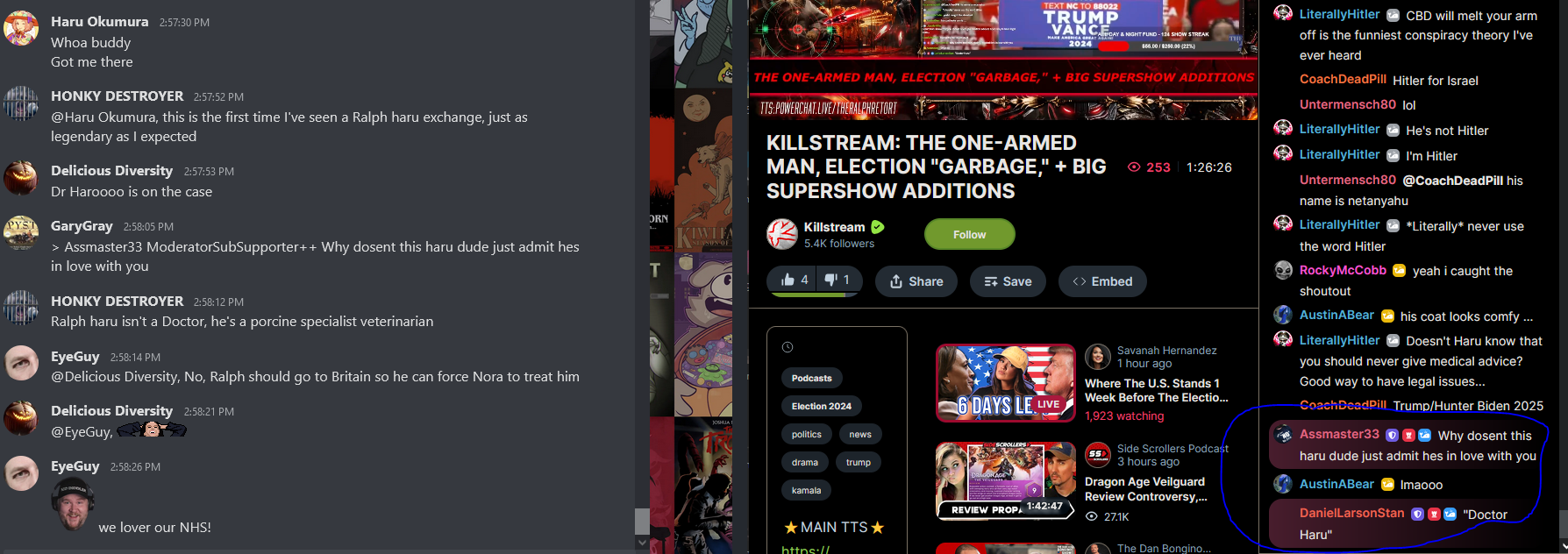
Task: Click the clock icon above Podcasts tag
Action: click(788, 347)
